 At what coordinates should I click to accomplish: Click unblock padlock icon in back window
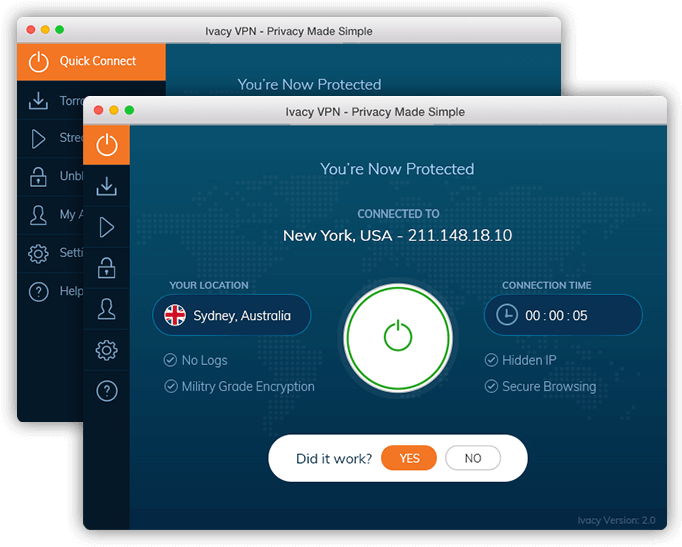(x=38, y=177)
